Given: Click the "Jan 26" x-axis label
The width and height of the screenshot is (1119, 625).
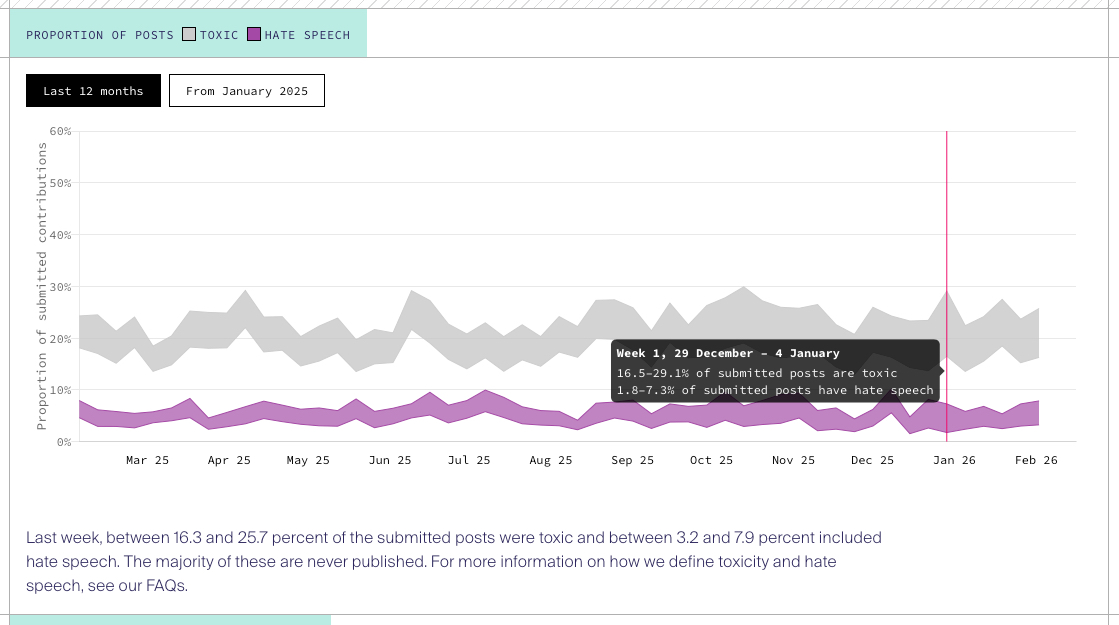Looking at the screenshot, I should click(954, 460).
